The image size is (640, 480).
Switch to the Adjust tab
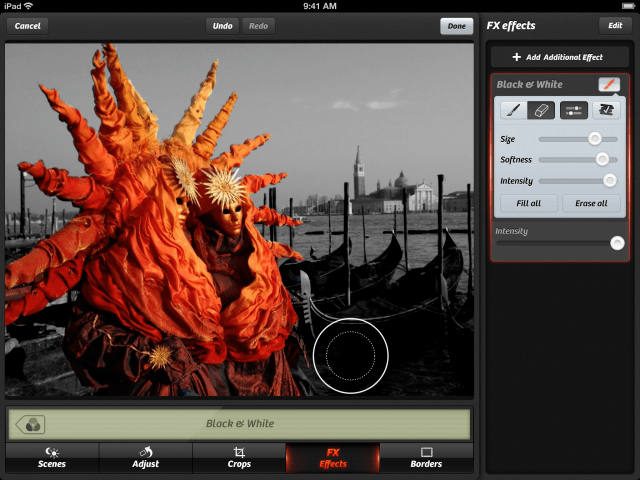point(146,458)
